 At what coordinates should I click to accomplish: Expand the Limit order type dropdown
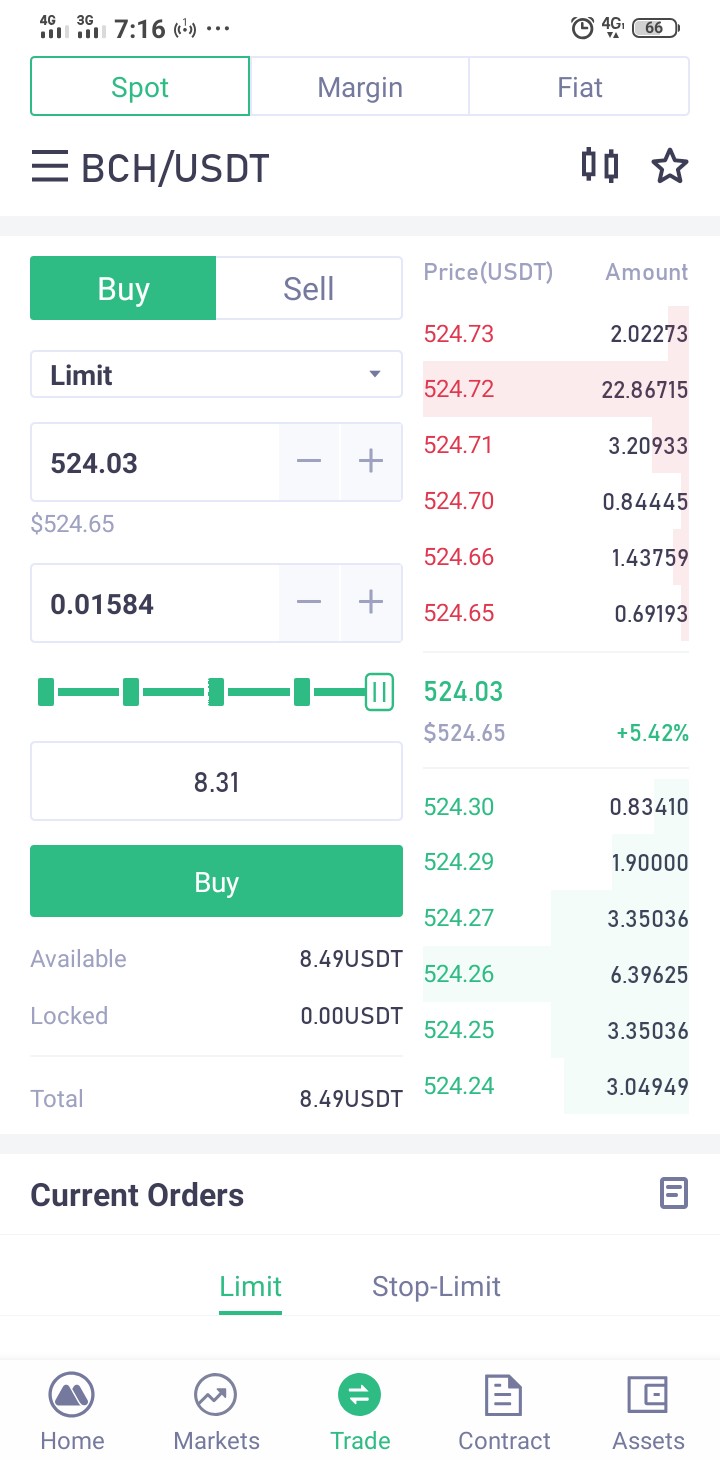click(x=216, y=375)
